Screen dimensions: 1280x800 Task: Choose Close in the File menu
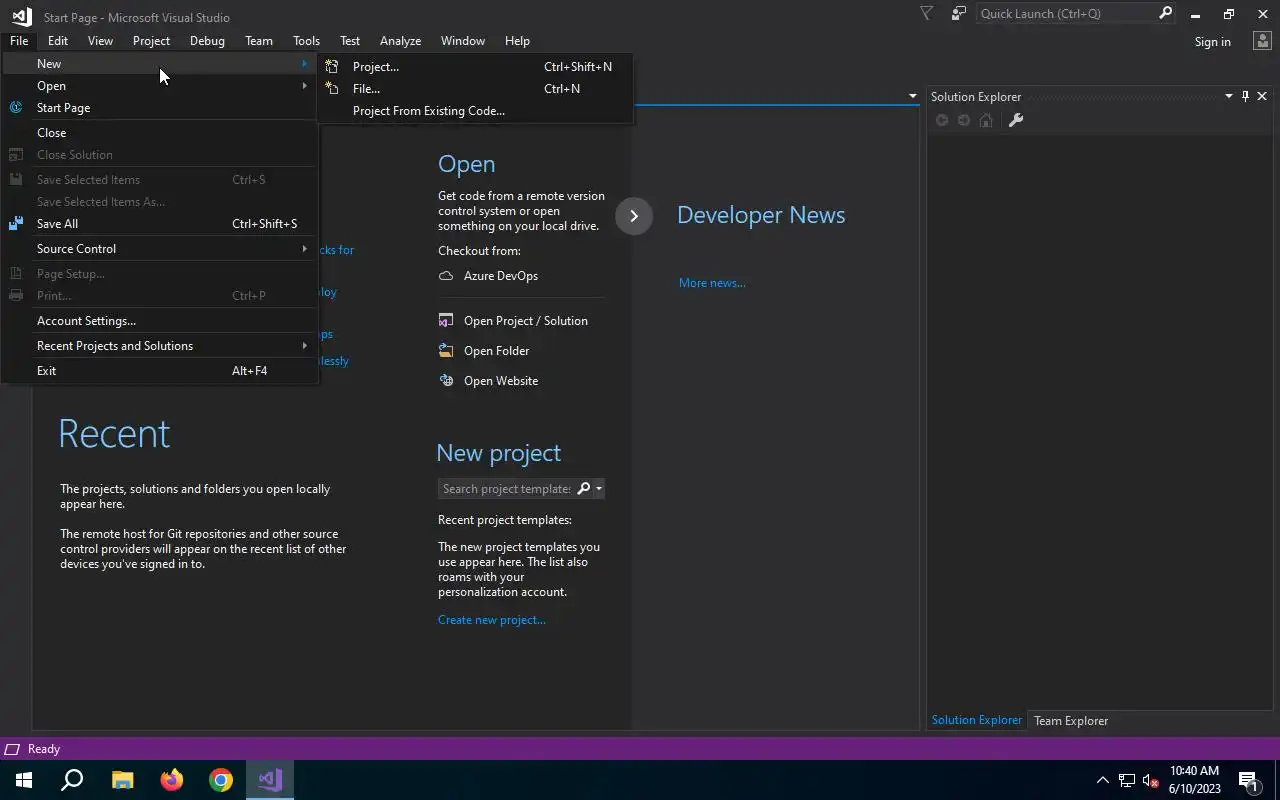(x=160, y=132)
